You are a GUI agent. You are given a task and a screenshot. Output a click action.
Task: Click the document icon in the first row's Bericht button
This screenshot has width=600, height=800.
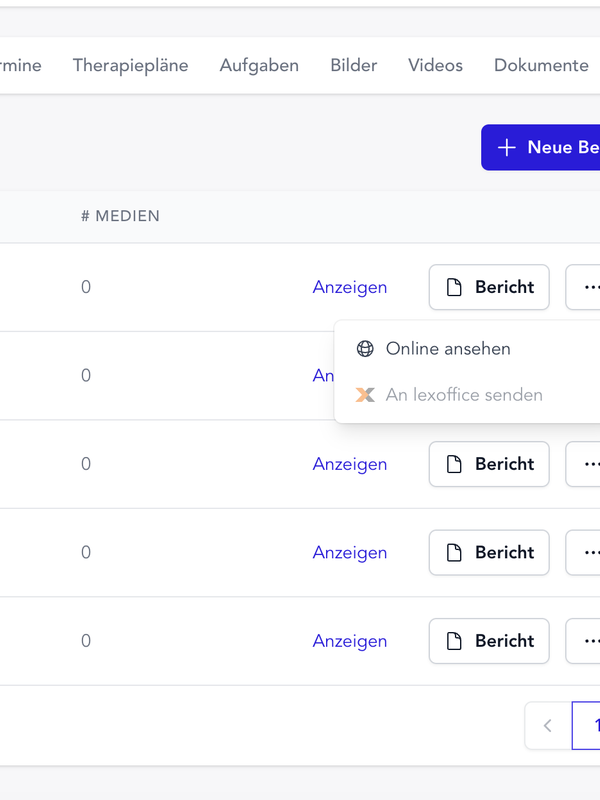[454, 287]
